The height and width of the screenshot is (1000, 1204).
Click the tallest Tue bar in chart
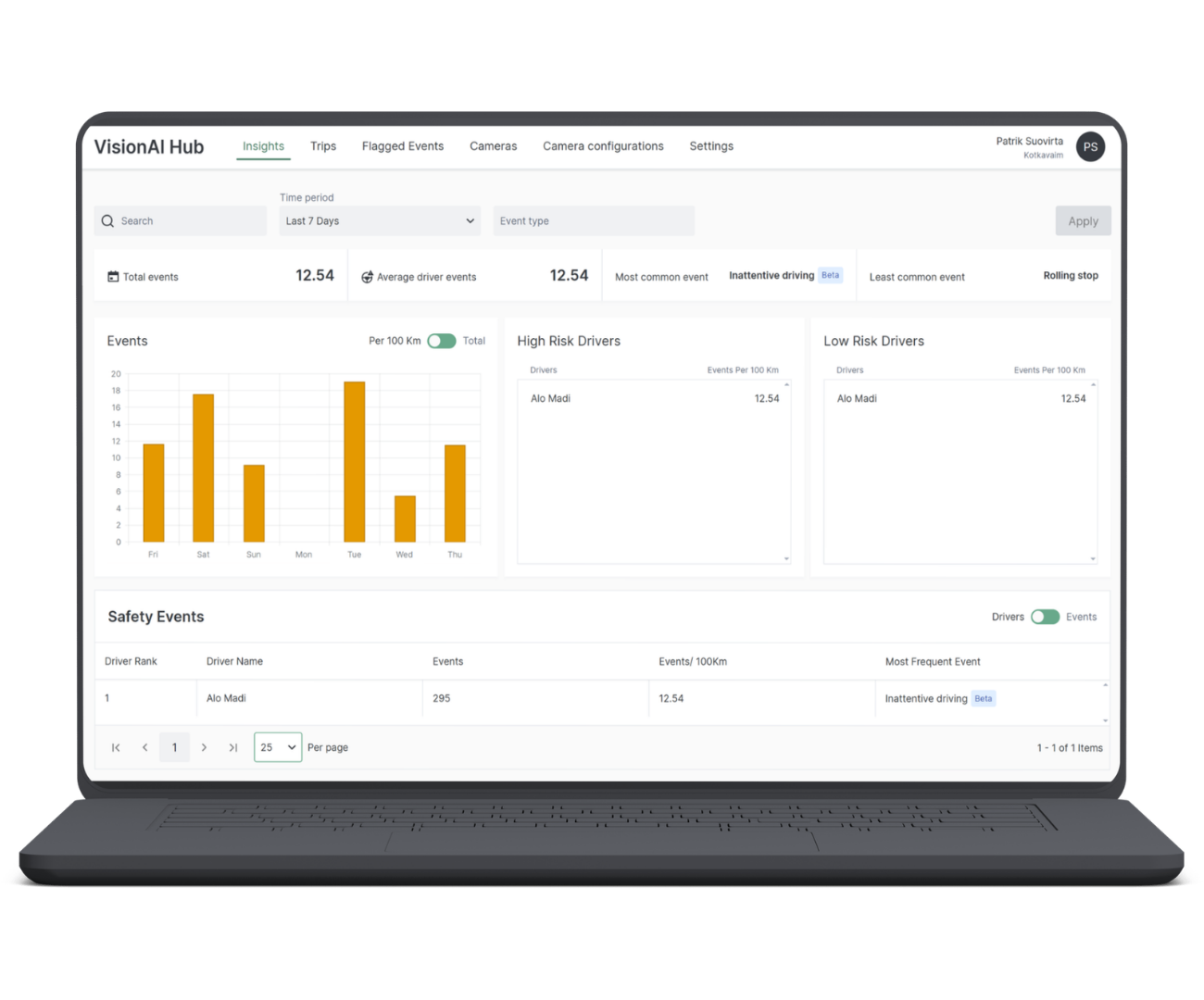(354, 461)
